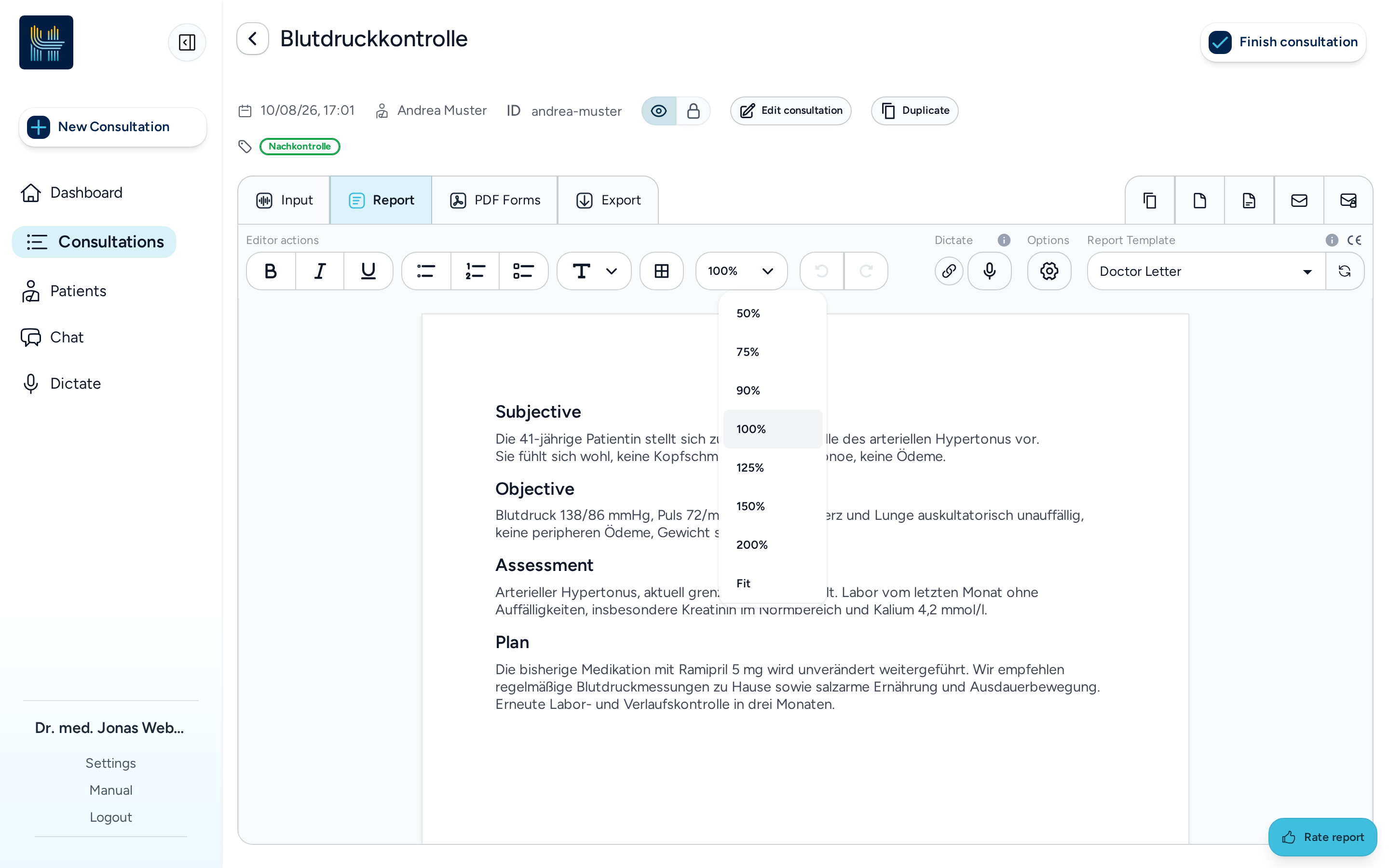Check Finish consultation
Screen dimensions: 1389x868
(1283, 42)
